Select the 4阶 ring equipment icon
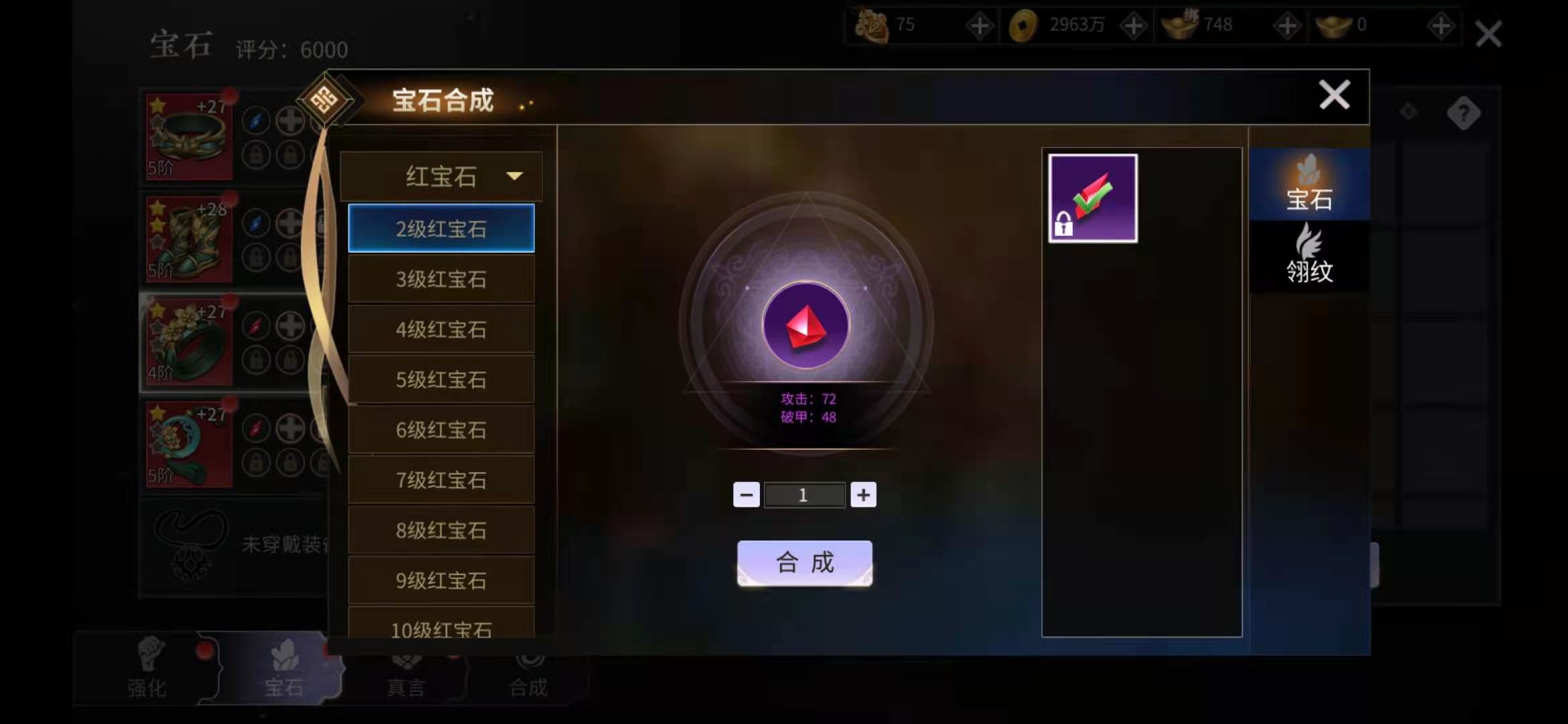1568x724 pixels. coord(190,343)
